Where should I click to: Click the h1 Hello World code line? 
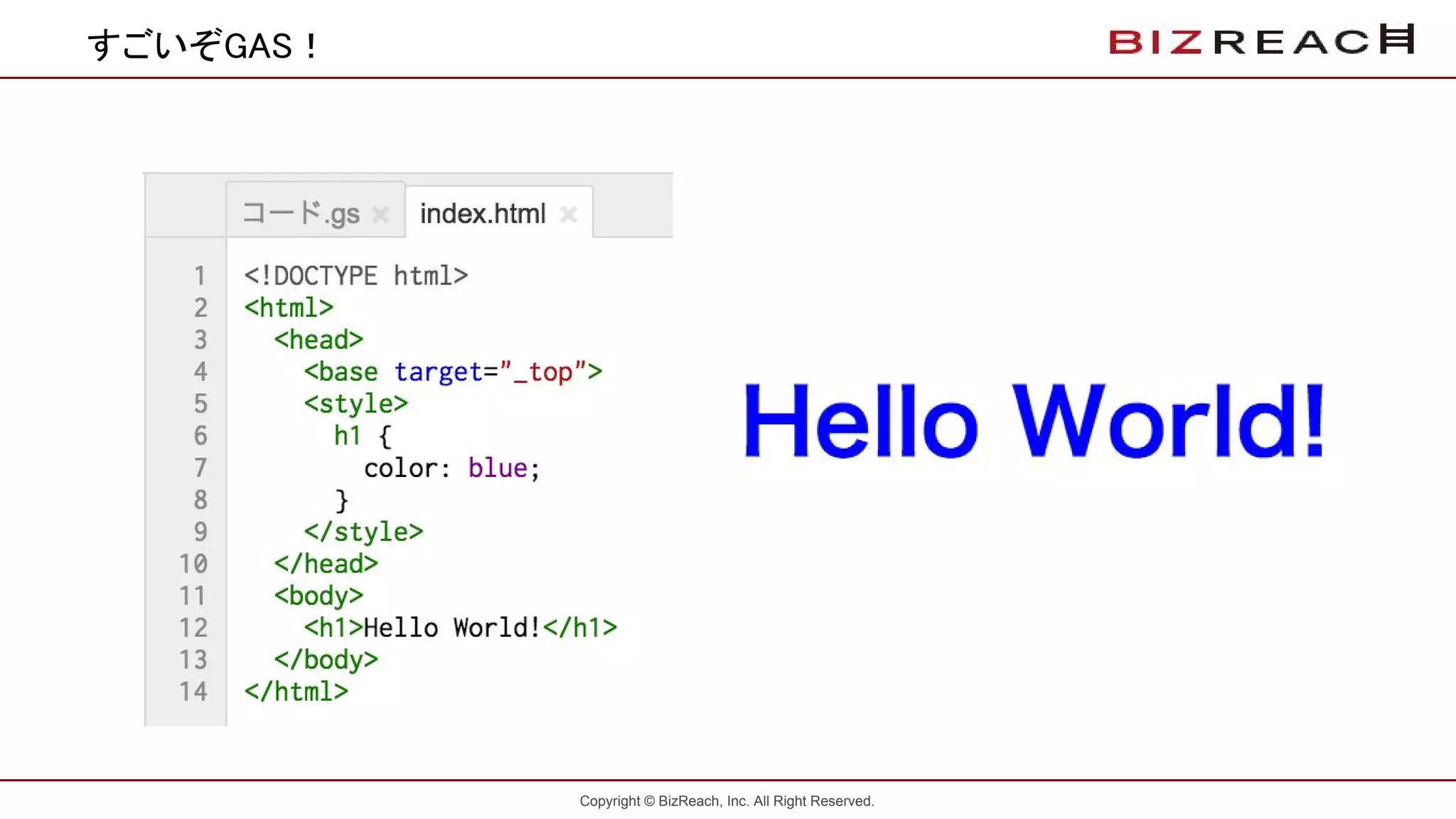click(x=459, y=628)
